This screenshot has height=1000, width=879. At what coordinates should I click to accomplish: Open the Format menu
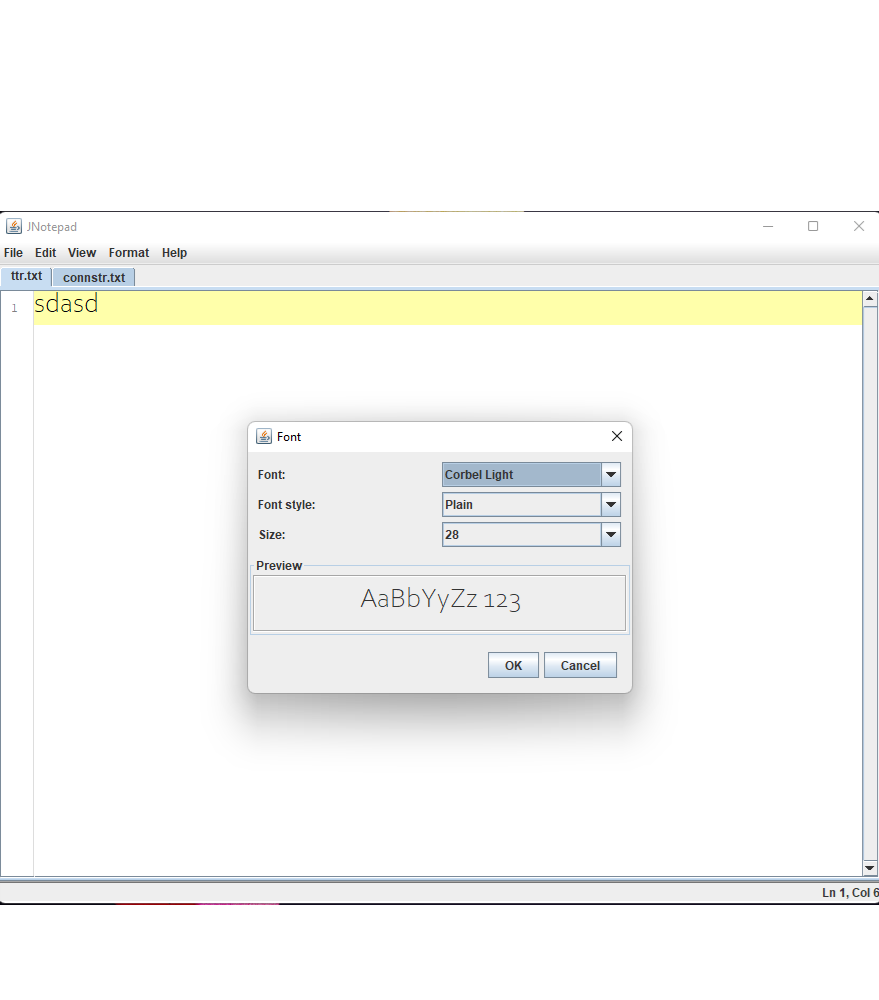(129, 253)
